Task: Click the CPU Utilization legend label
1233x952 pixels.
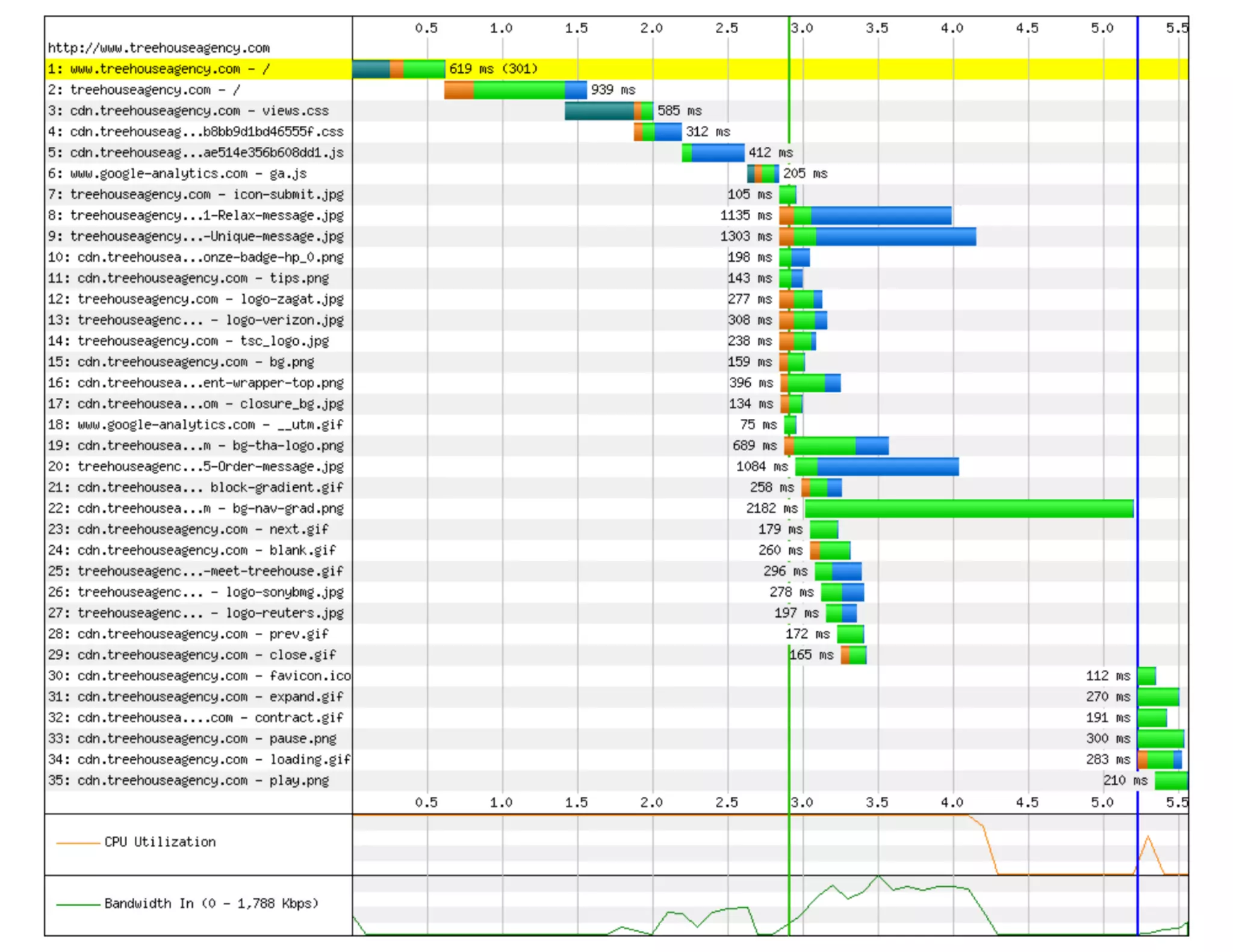Action: [160, 842]
